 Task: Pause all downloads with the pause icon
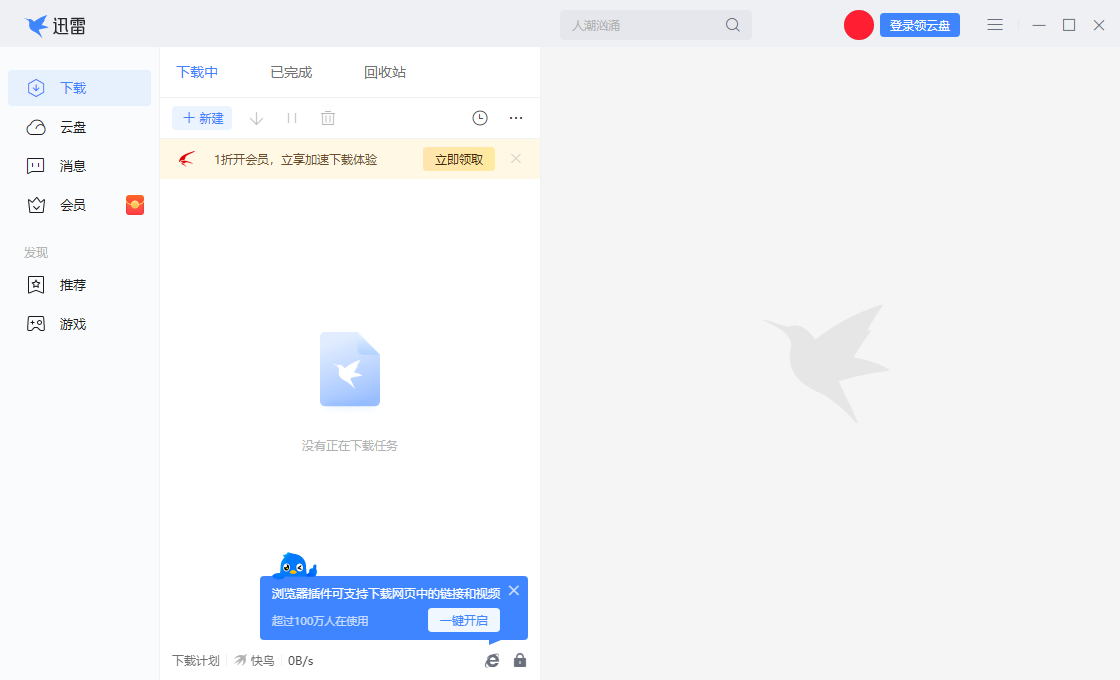click(291, 117)
